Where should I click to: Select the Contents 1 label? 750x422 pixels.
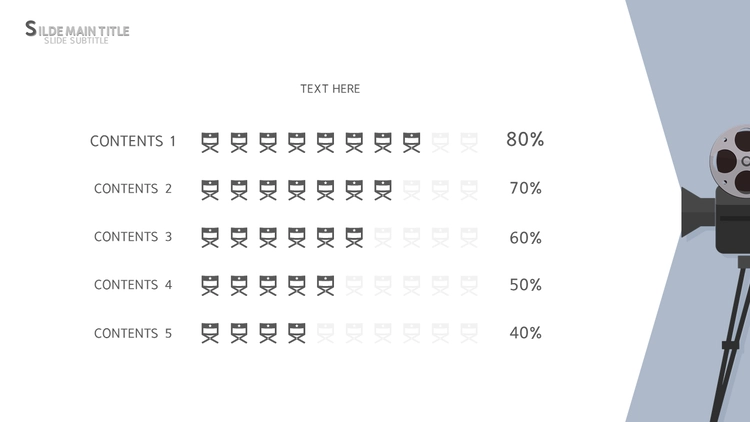[133, 142]
